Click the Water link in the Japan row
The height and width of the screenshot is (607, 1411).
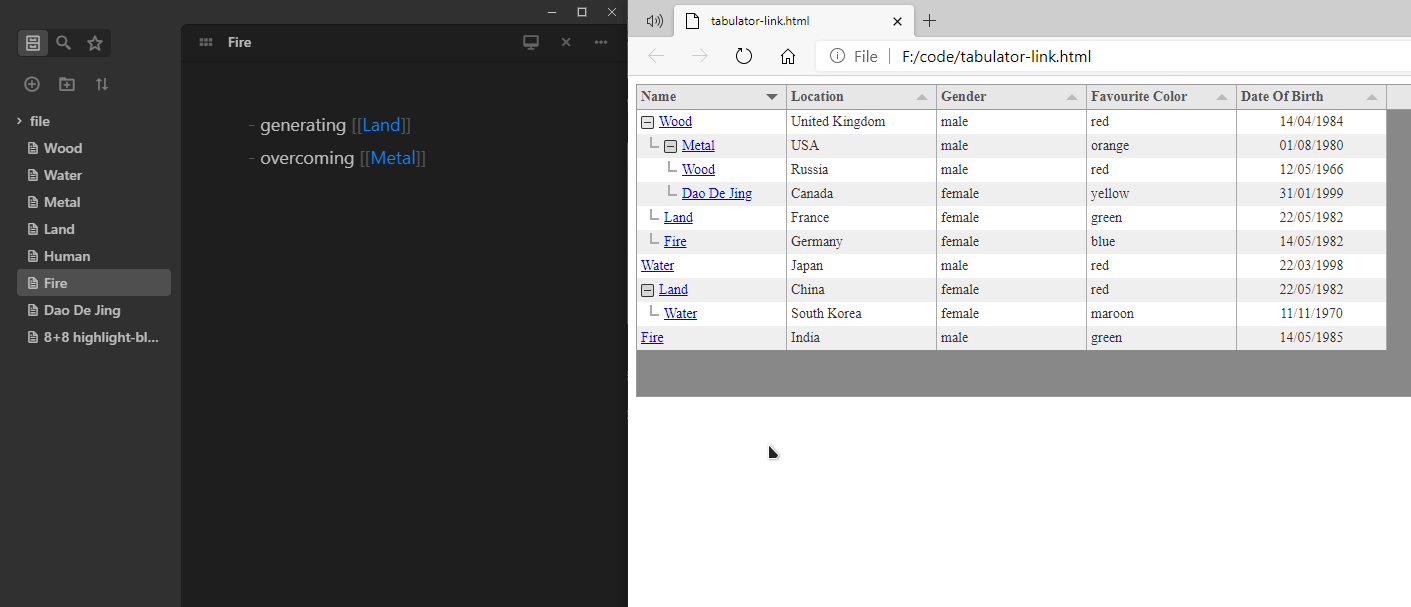(657, 265)
